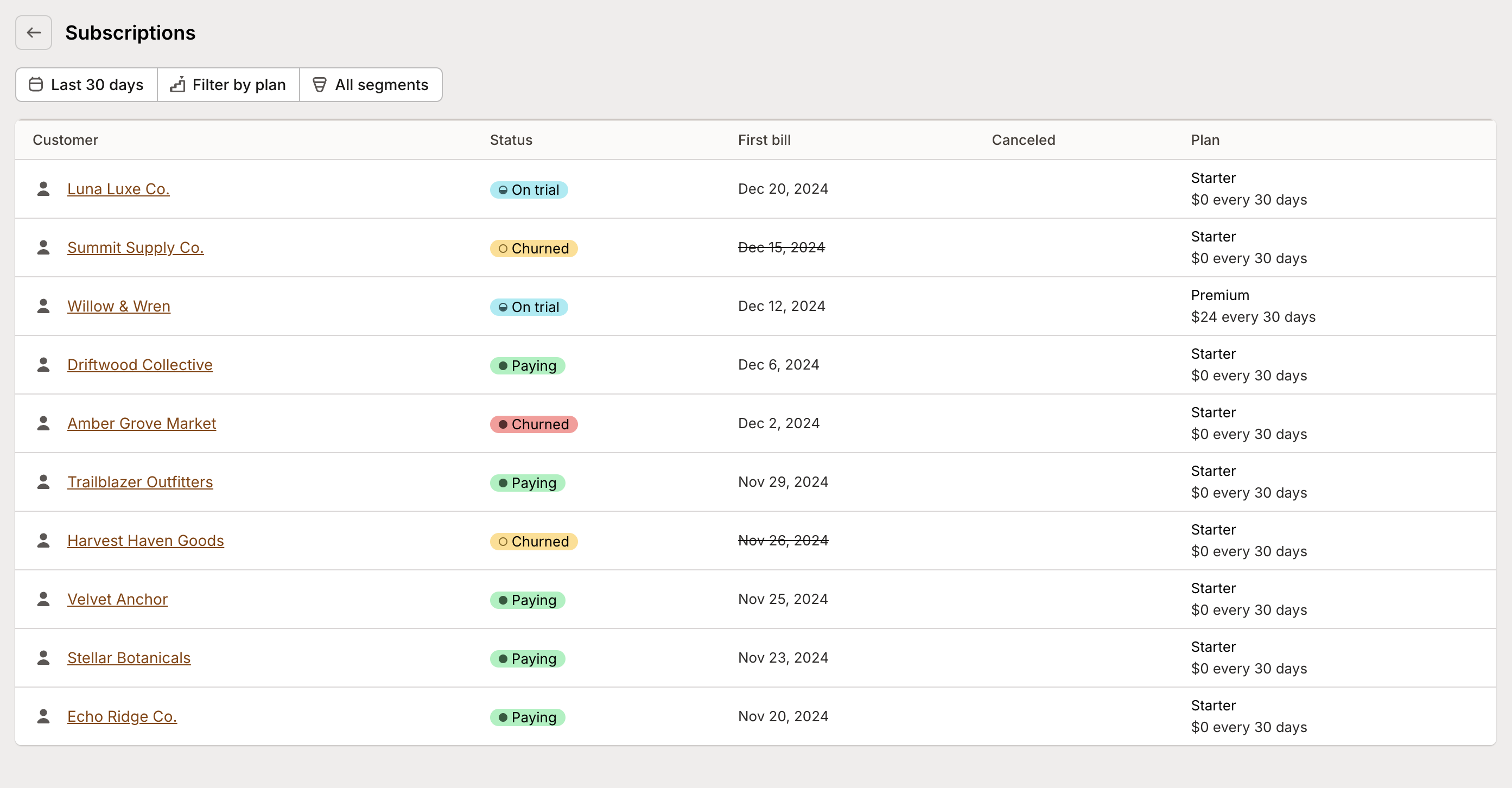Open the Stellar Botanicals customer link

point(129,658)
